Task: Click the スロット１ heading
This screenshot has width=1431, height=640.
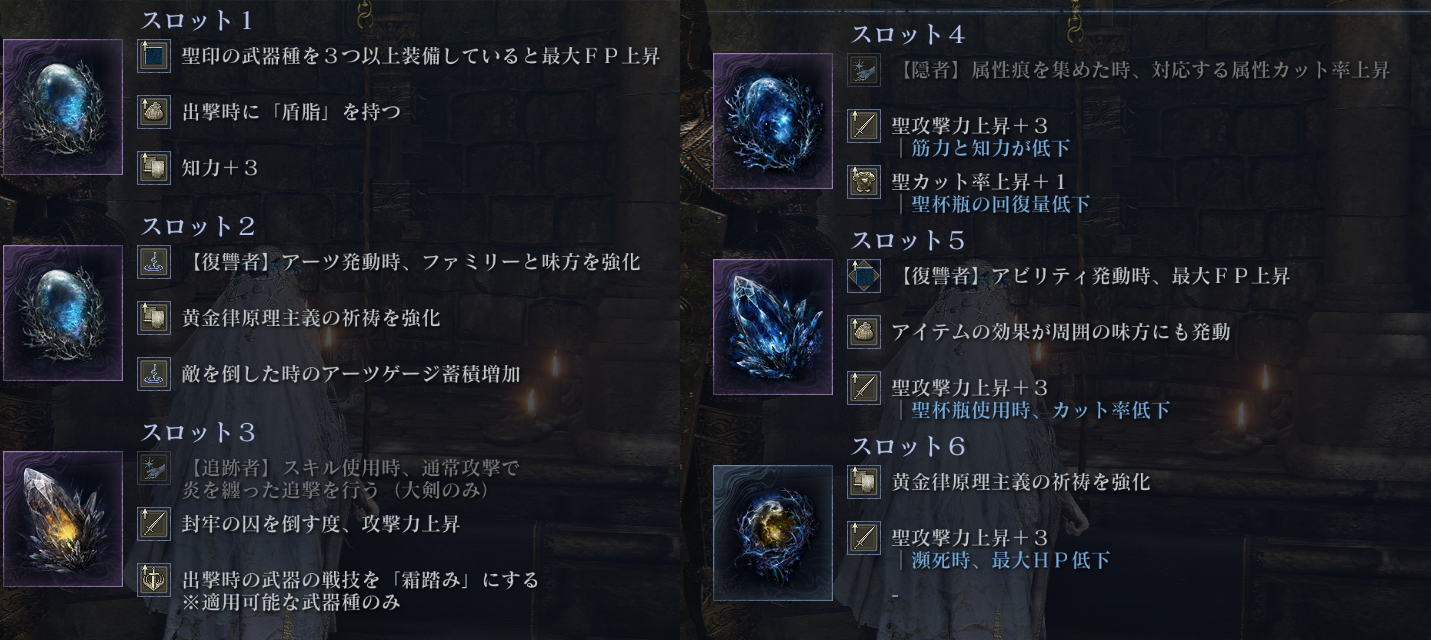Action: tap(197, 20)
